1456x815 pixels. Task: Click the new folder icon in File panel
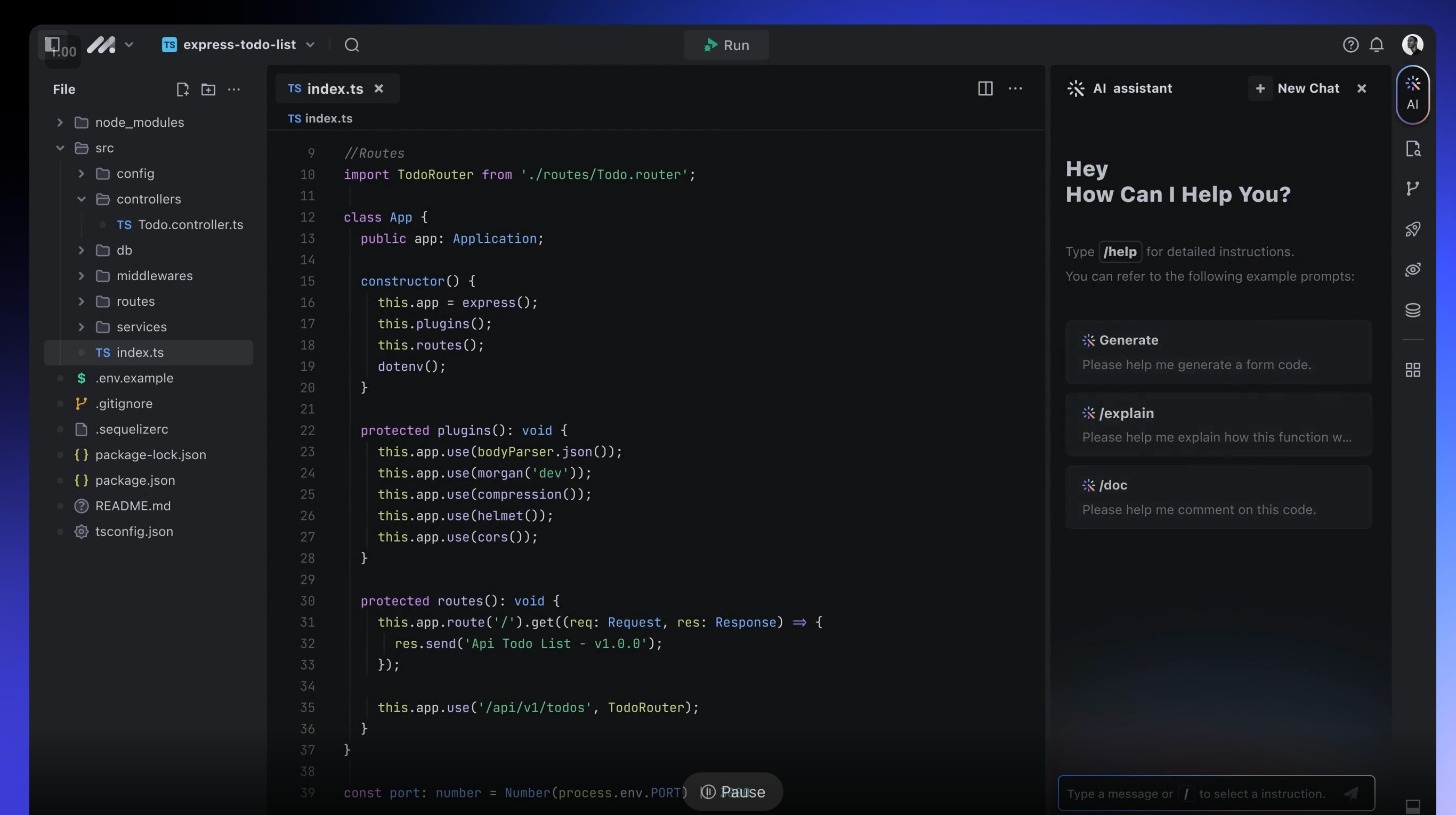coord(208,89)
